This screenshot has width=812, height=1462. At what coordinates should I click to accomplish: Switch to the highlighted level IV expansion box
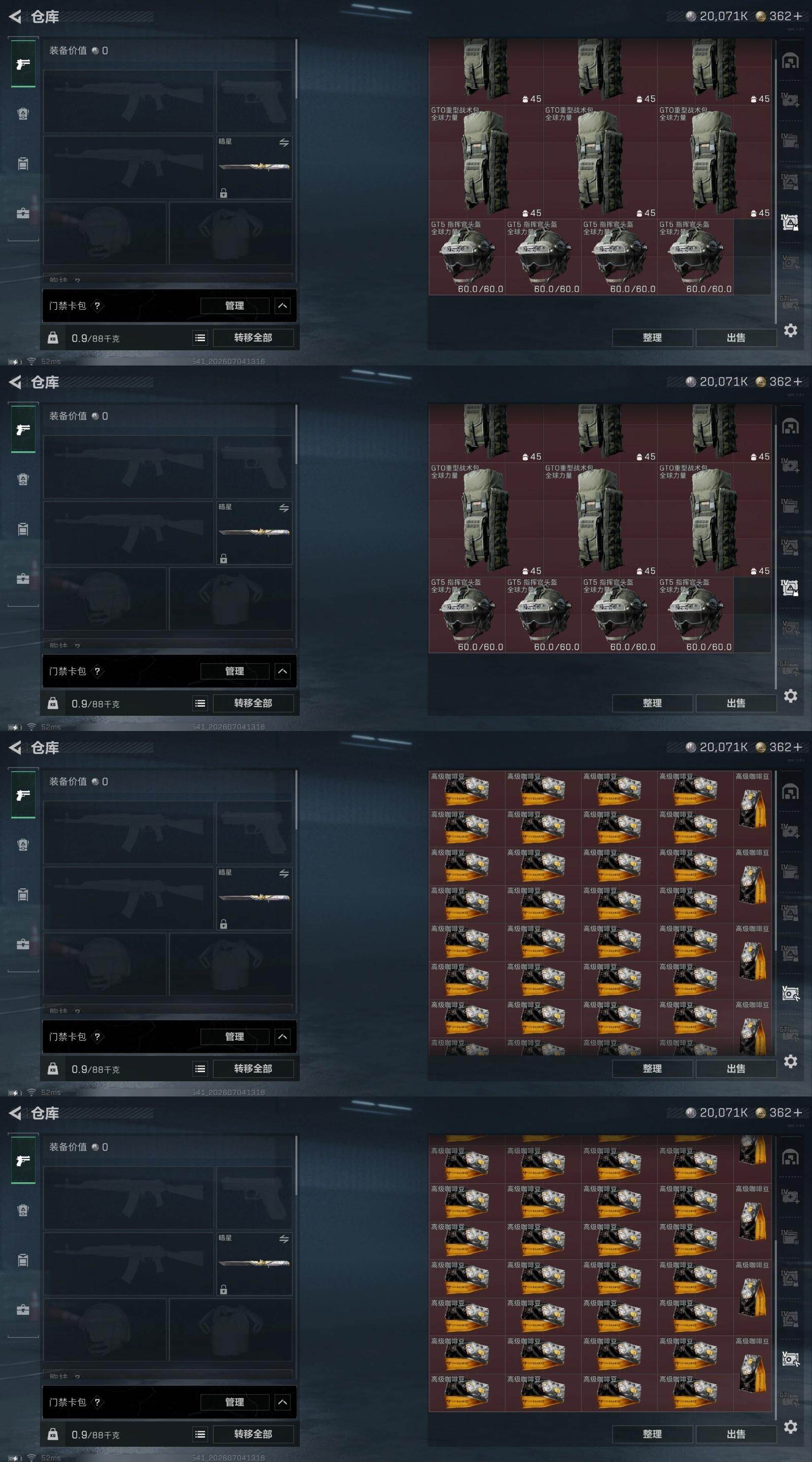(790, 222)
